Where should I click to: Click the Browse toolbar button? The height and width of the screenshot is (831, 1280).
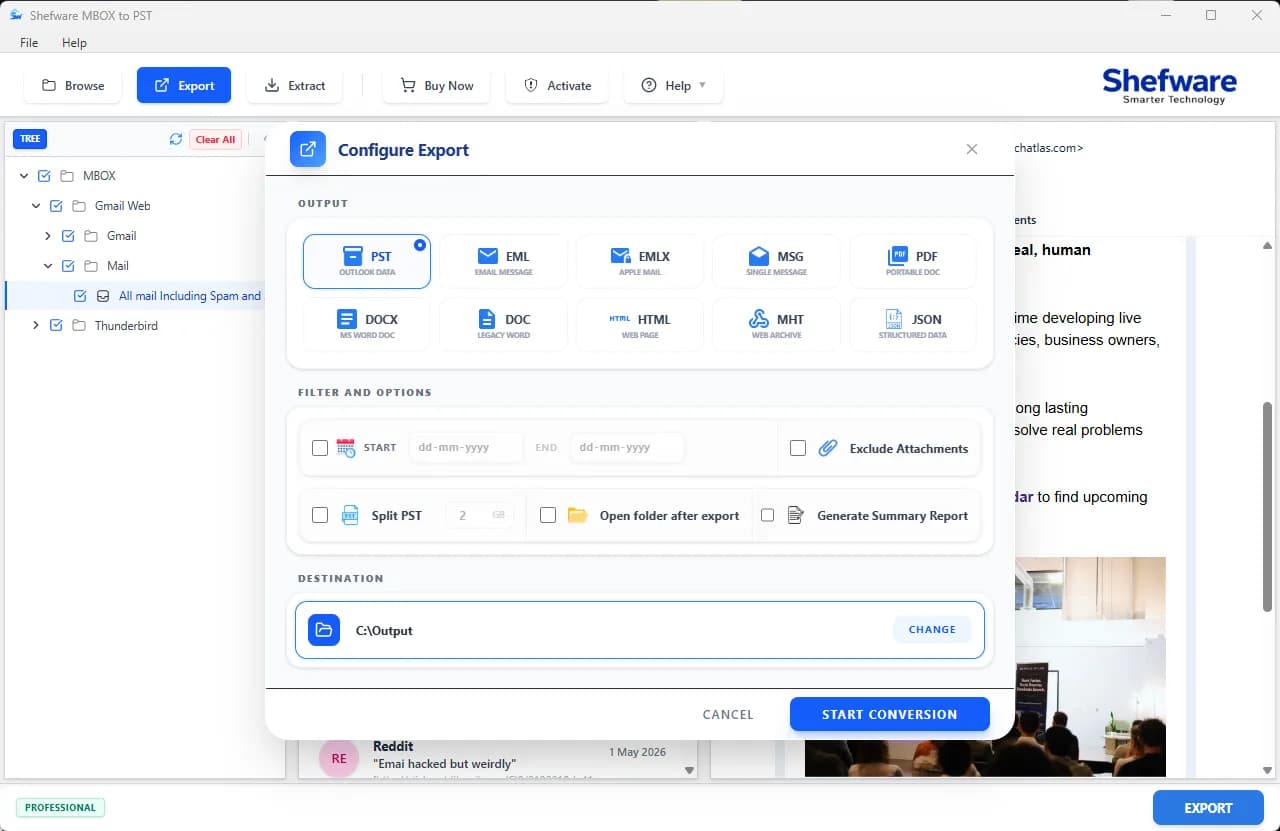72,85
